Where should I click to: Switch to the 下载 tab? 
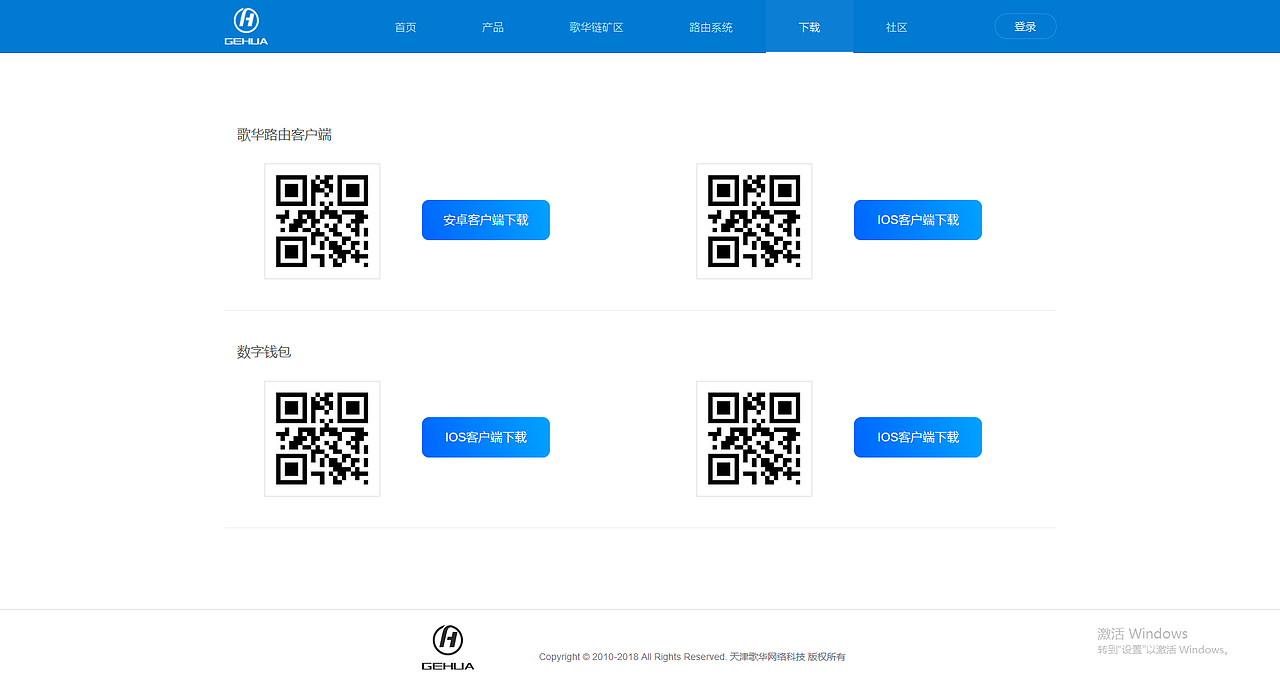809,27
